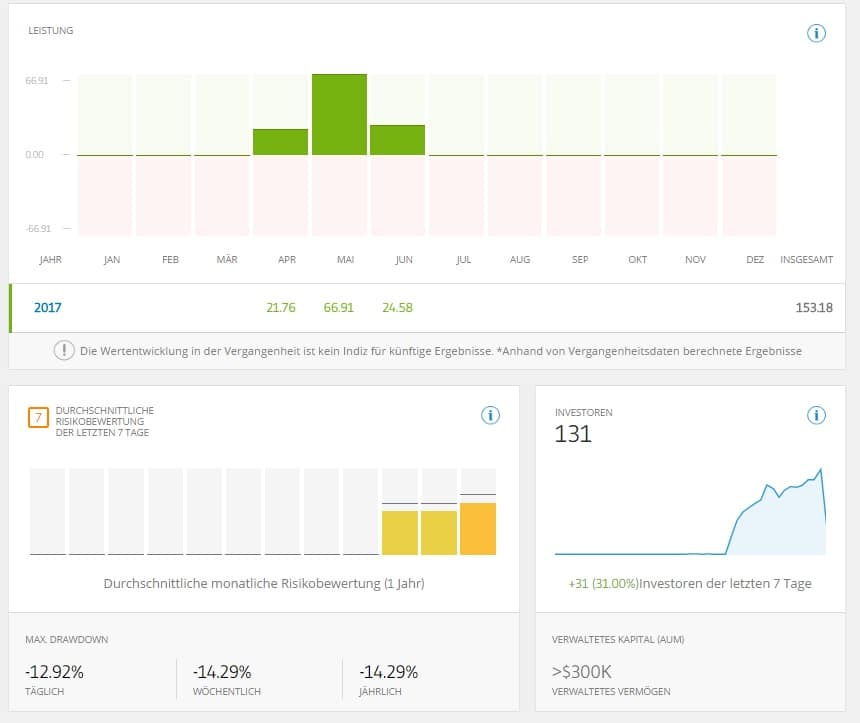Click the orange risk score 7 badge

tap(38, 418)
